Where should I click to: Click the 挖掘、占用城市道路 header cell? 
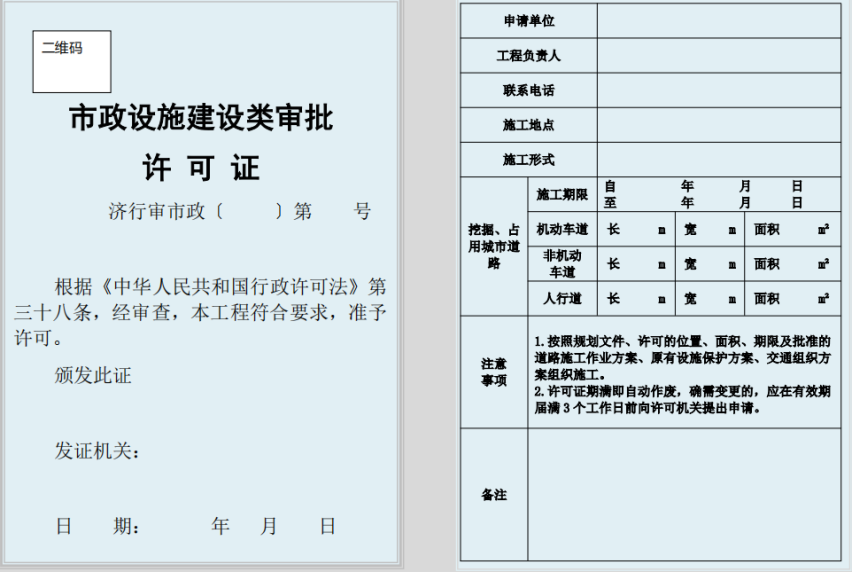(x=494, y=246)
